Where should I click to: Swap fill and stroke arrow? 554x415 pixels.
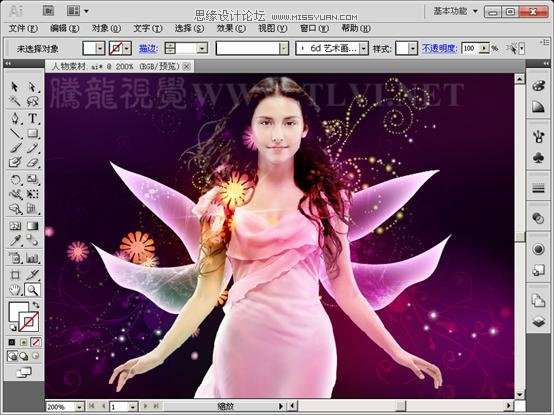click(x=36, y=305)
